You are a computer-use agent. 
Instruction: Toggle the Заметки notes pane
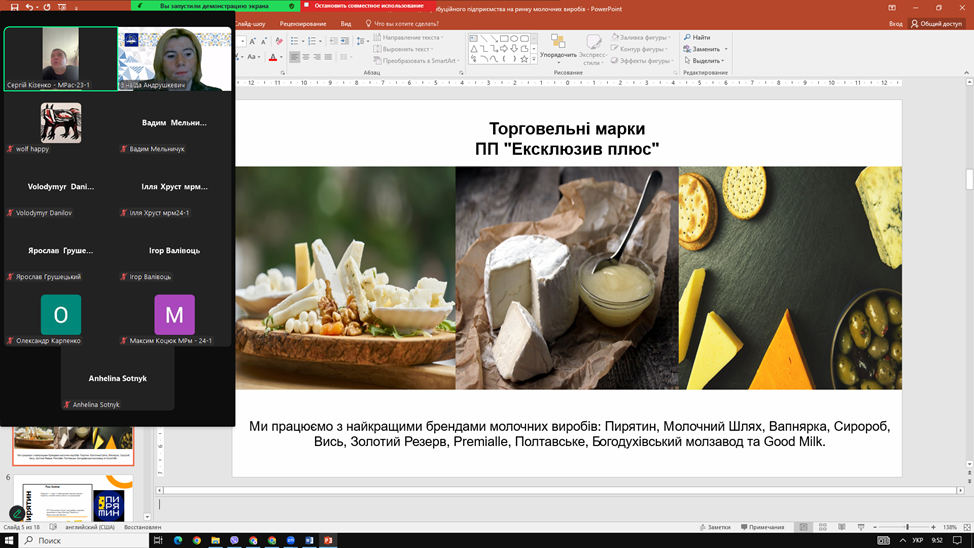click(x=715, y=527)
